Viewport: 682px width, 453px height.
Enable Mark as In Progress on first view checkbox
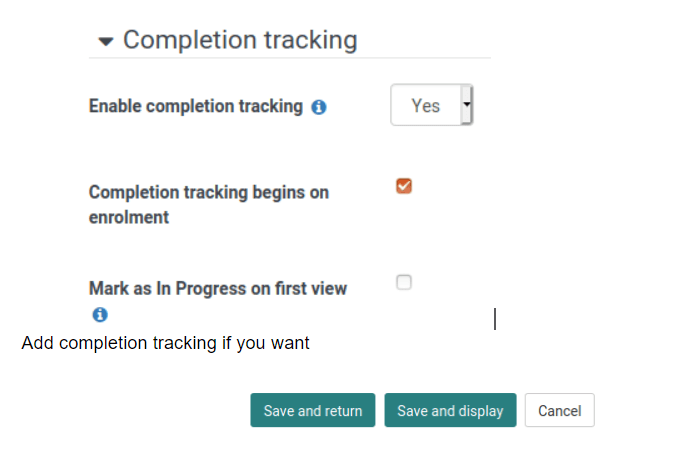[404, 282]
